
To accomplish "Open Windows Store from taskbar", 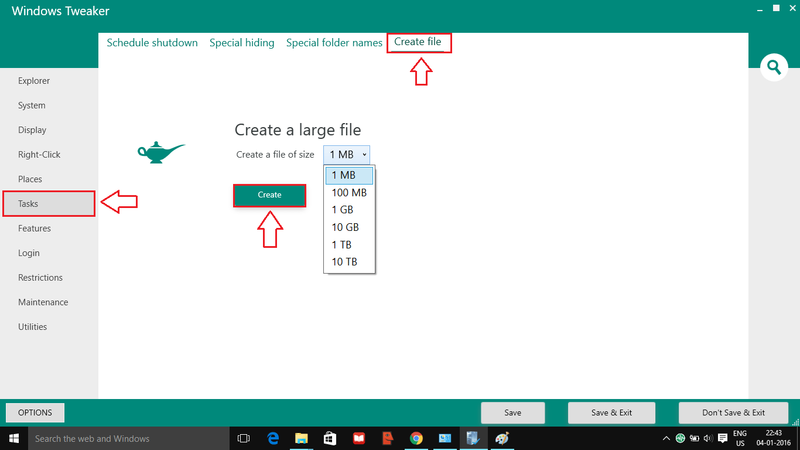I will click(330, 438).
